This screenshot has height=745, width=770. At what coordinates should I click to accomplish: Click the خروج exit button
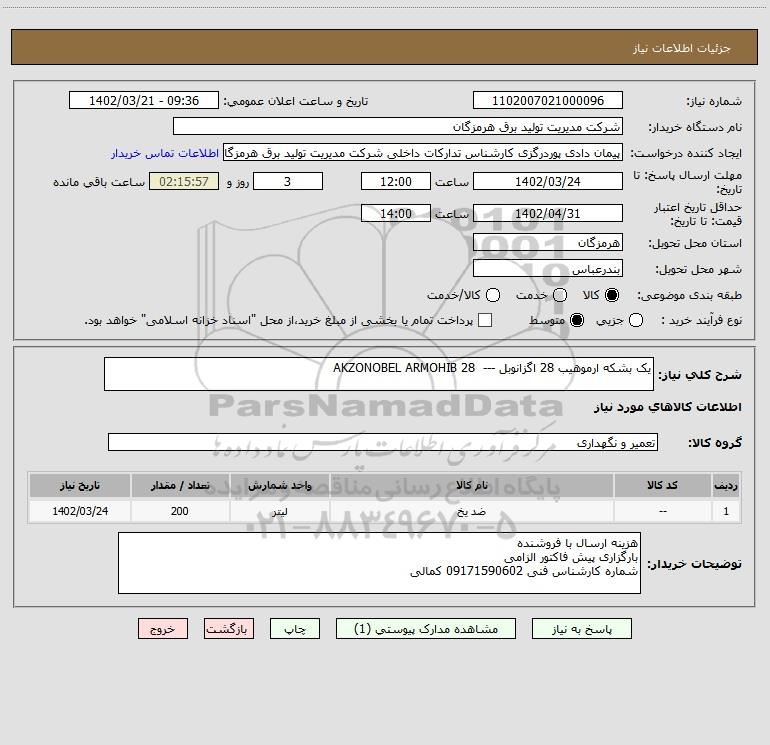pyautogui.click(x=163, y=629)
